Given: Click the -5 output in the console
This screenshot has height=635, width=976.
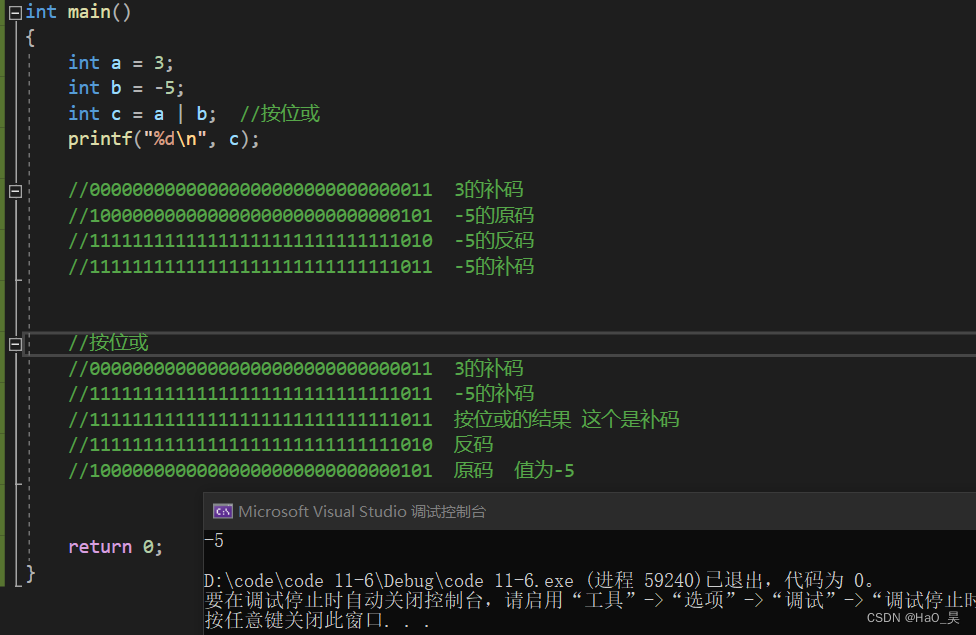Looking at the screenshot, I should click(214, 540).
